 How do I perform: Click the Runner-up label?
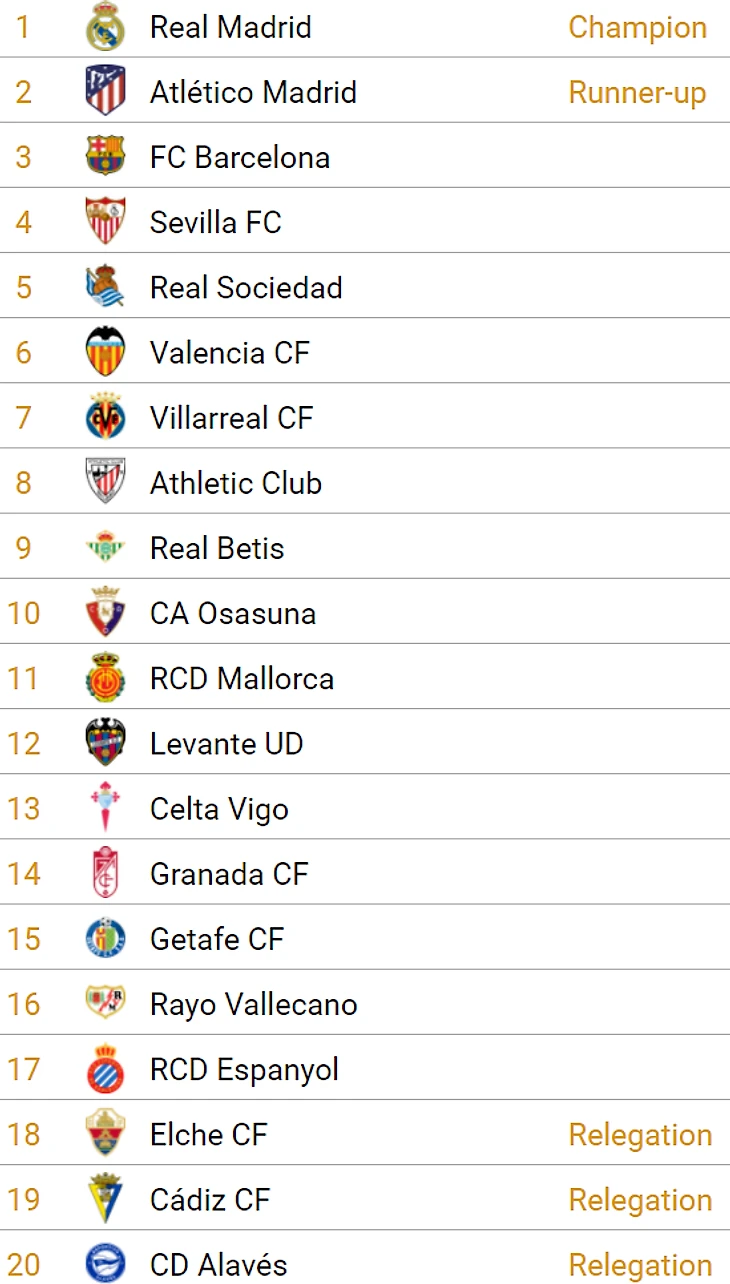pos(638,92)
